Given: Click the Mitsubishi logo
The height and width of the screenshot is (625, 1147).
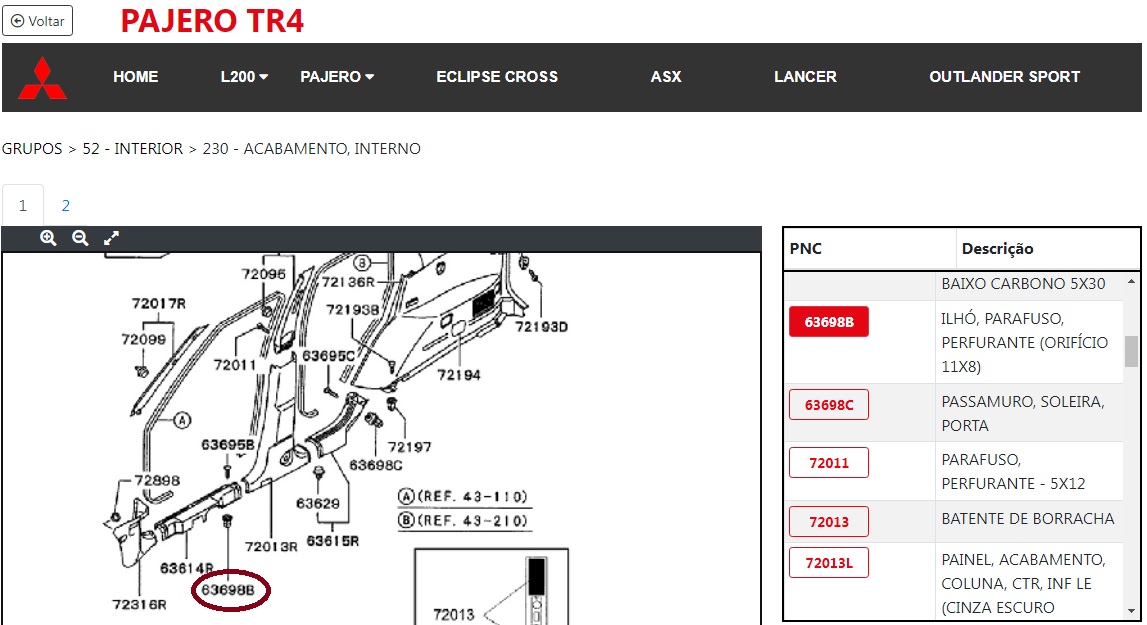Looking at the screenshot, I should point(42,78).
